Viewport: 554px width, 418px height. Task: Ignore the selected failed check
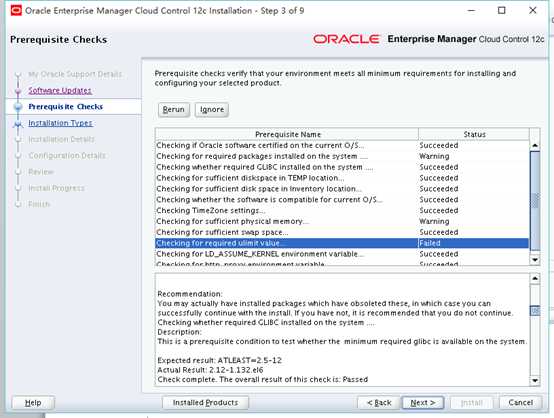click(212, 110)
